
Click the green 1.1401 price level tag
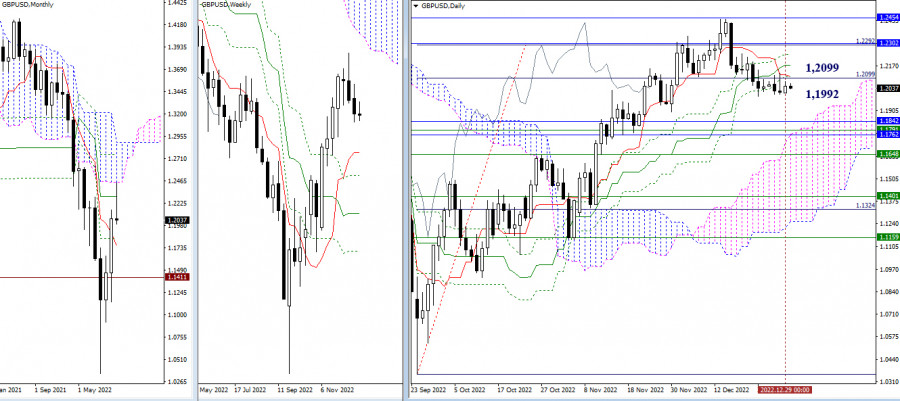[x=887, y=196]
